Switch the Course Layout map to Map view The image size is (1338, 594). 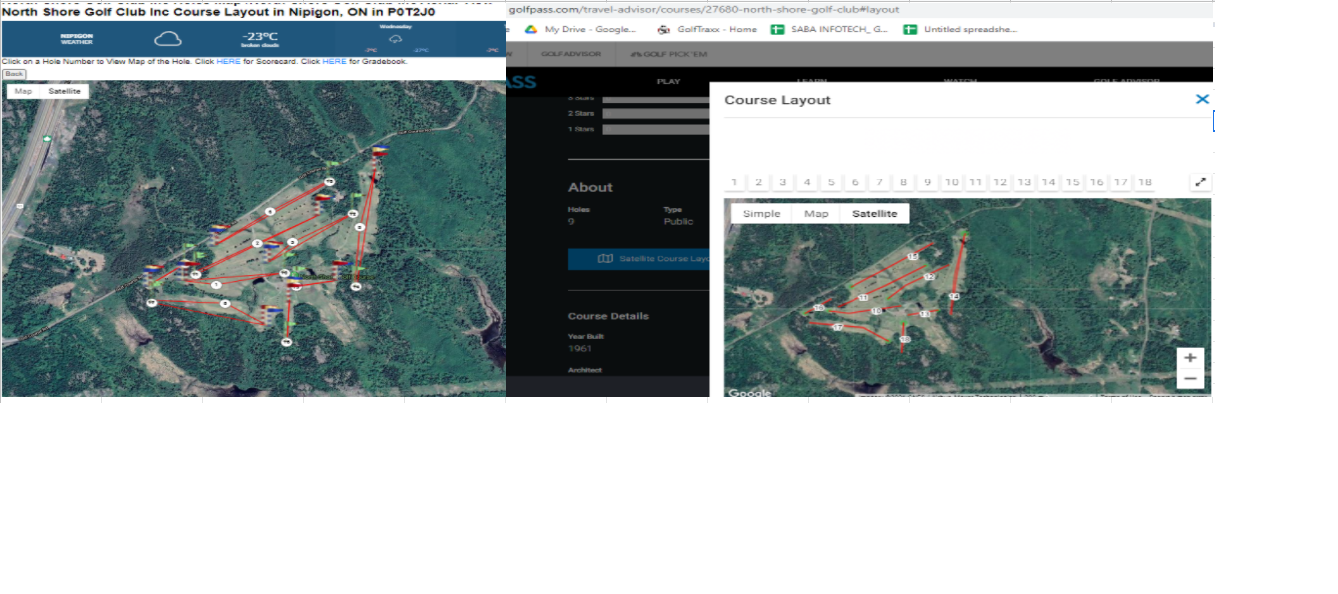tap(816, 214)
